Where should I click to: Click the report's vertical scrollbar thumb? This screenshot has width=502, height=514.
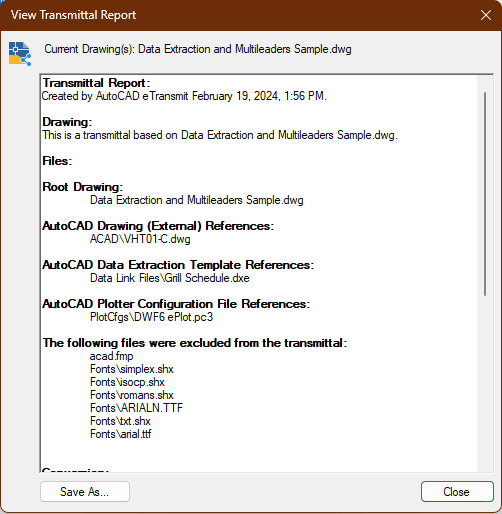point(485,194)
